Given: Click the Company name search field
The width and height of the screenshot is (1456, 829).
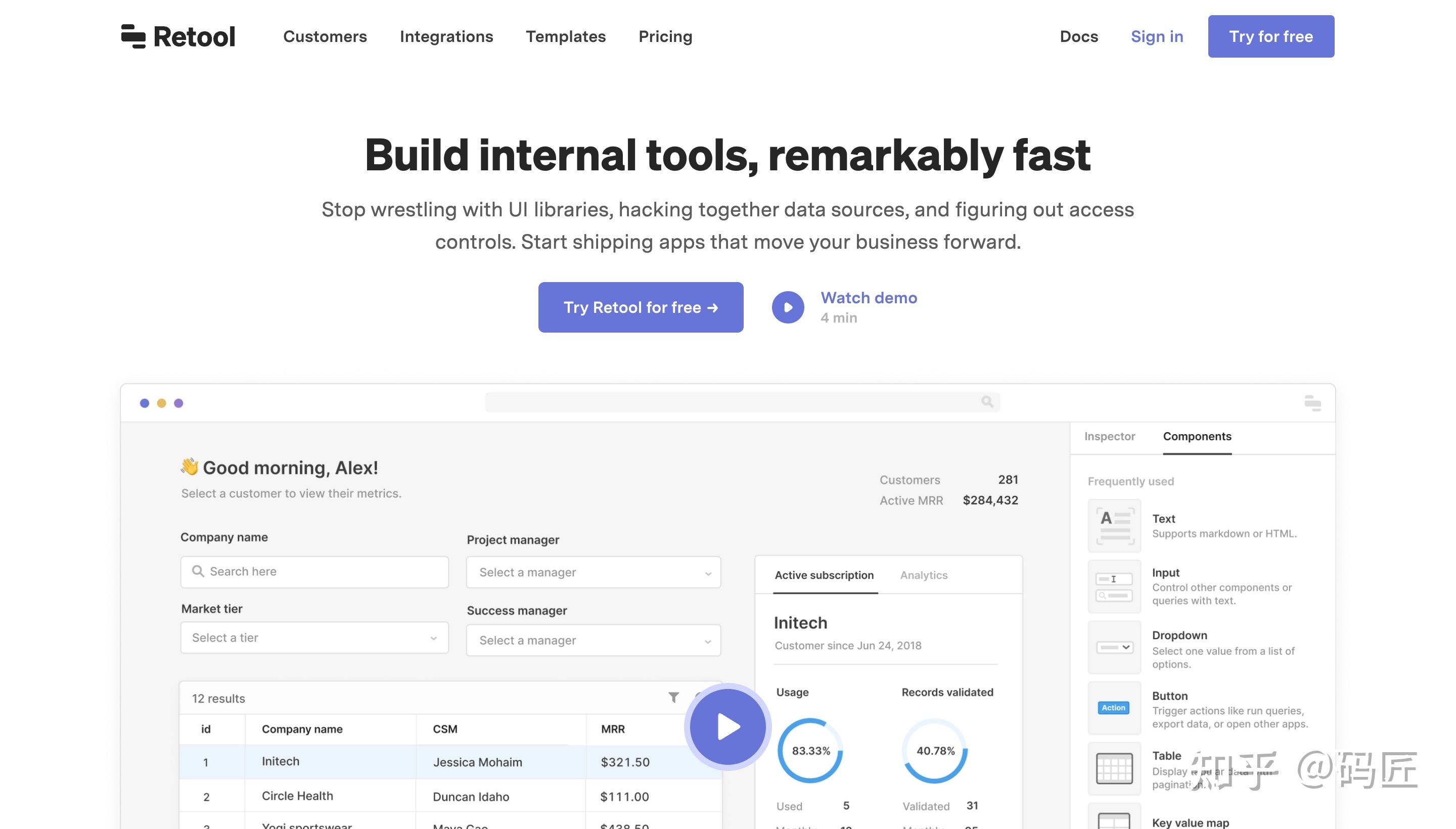Looking at the screenshot, I should coord(314,572).
